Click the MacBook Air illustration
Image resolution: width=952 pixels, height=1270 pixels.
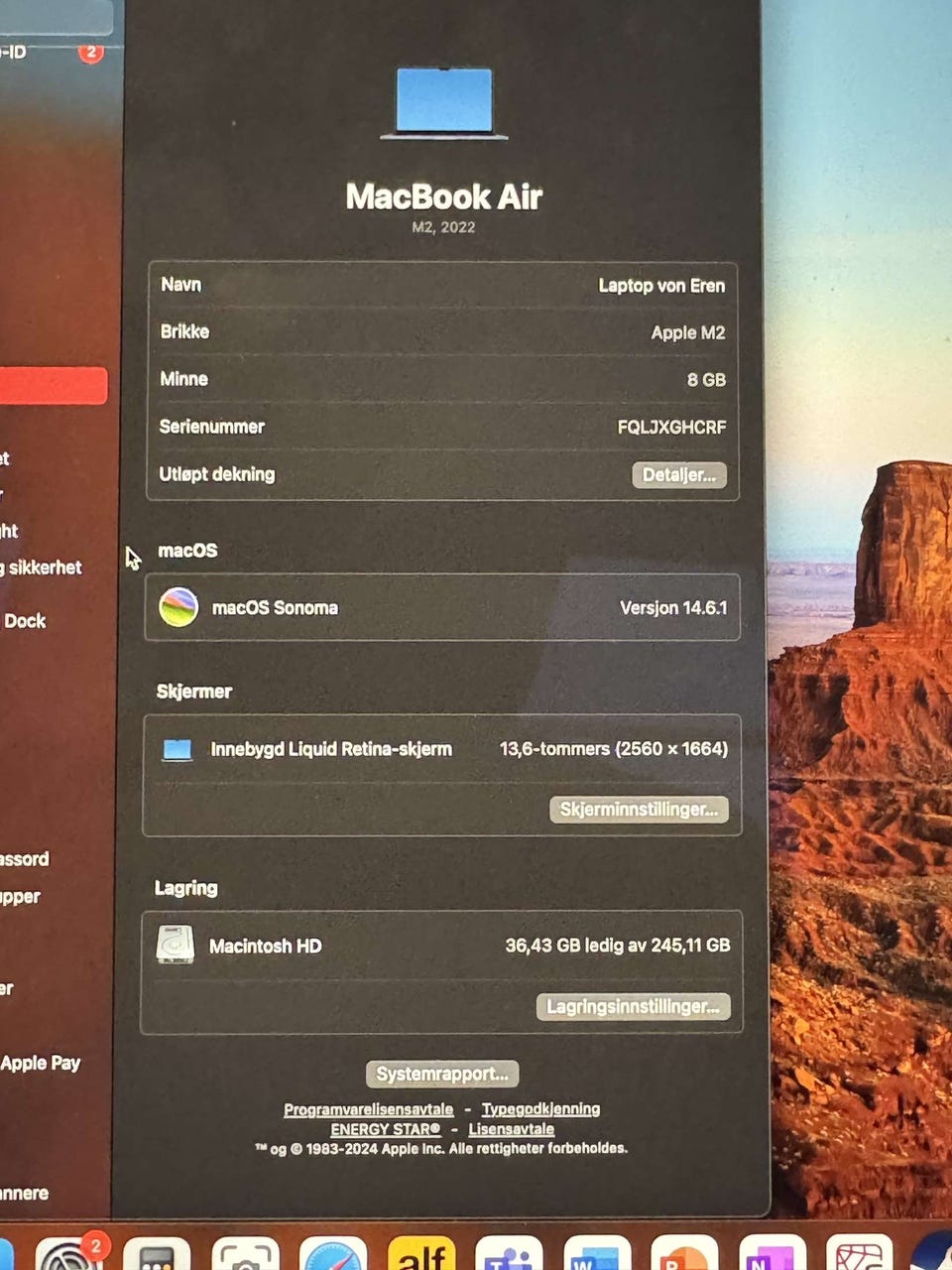point(444,103)
